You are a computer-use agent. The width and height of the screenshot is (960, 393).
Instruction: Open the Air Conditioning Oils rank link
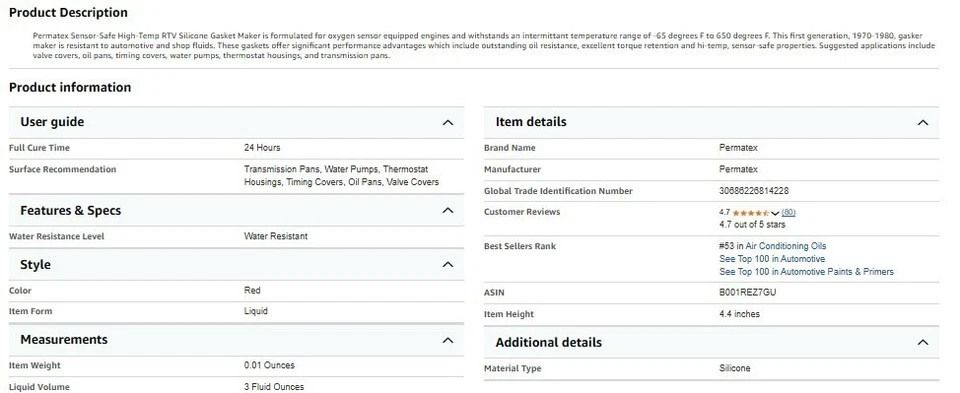(x=786, y=246)
